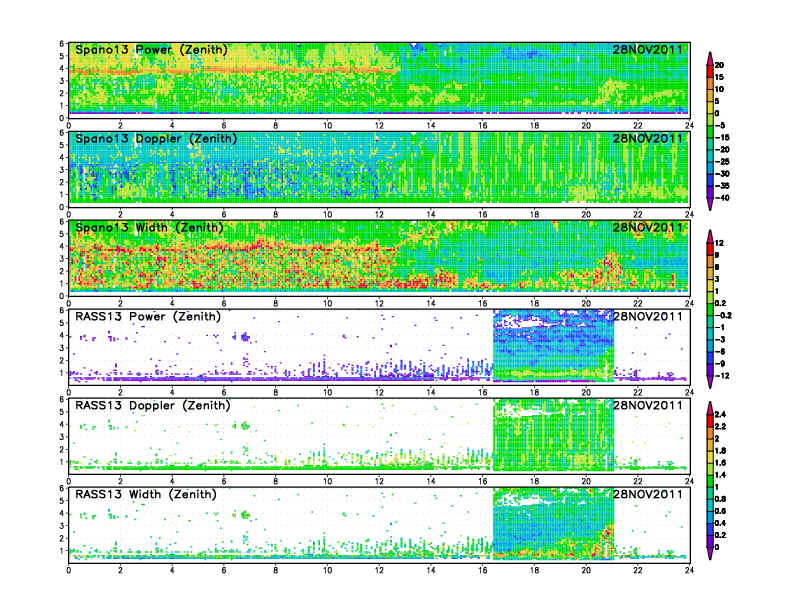Click the green 1-to-1.4 segment of bottom colorbar
Viewport: 792px width, 612px height.
coord(710,481)
